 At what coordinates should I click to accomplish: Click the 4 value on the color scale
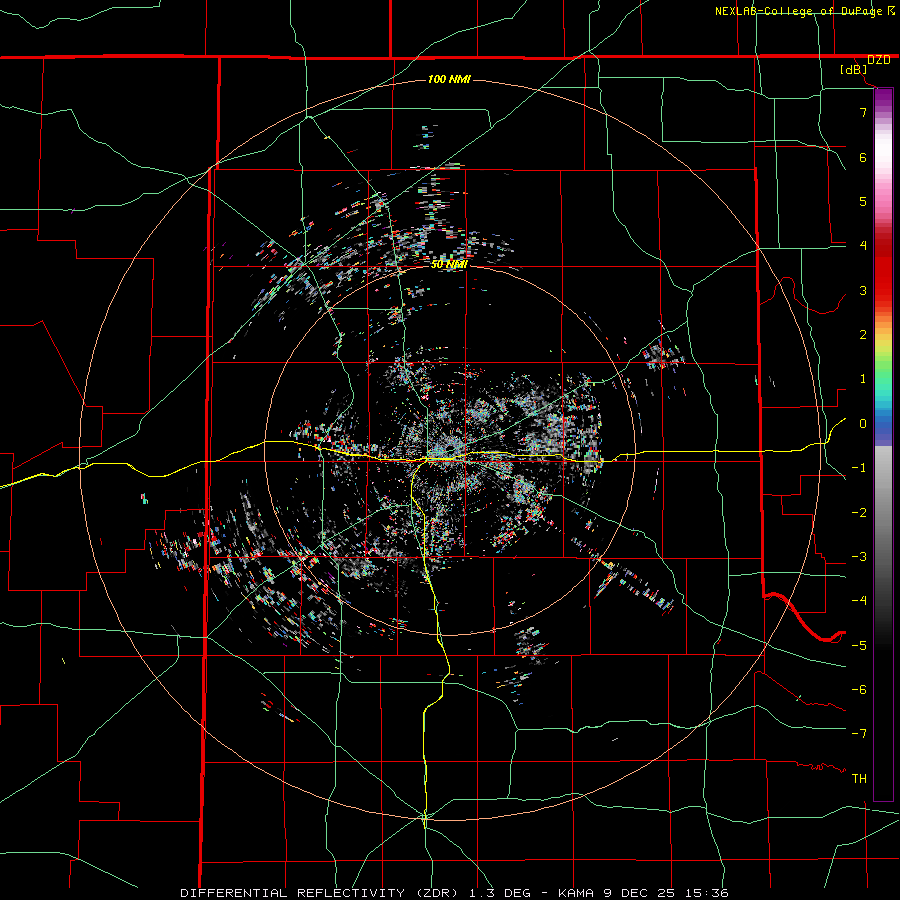click(863, 246)
